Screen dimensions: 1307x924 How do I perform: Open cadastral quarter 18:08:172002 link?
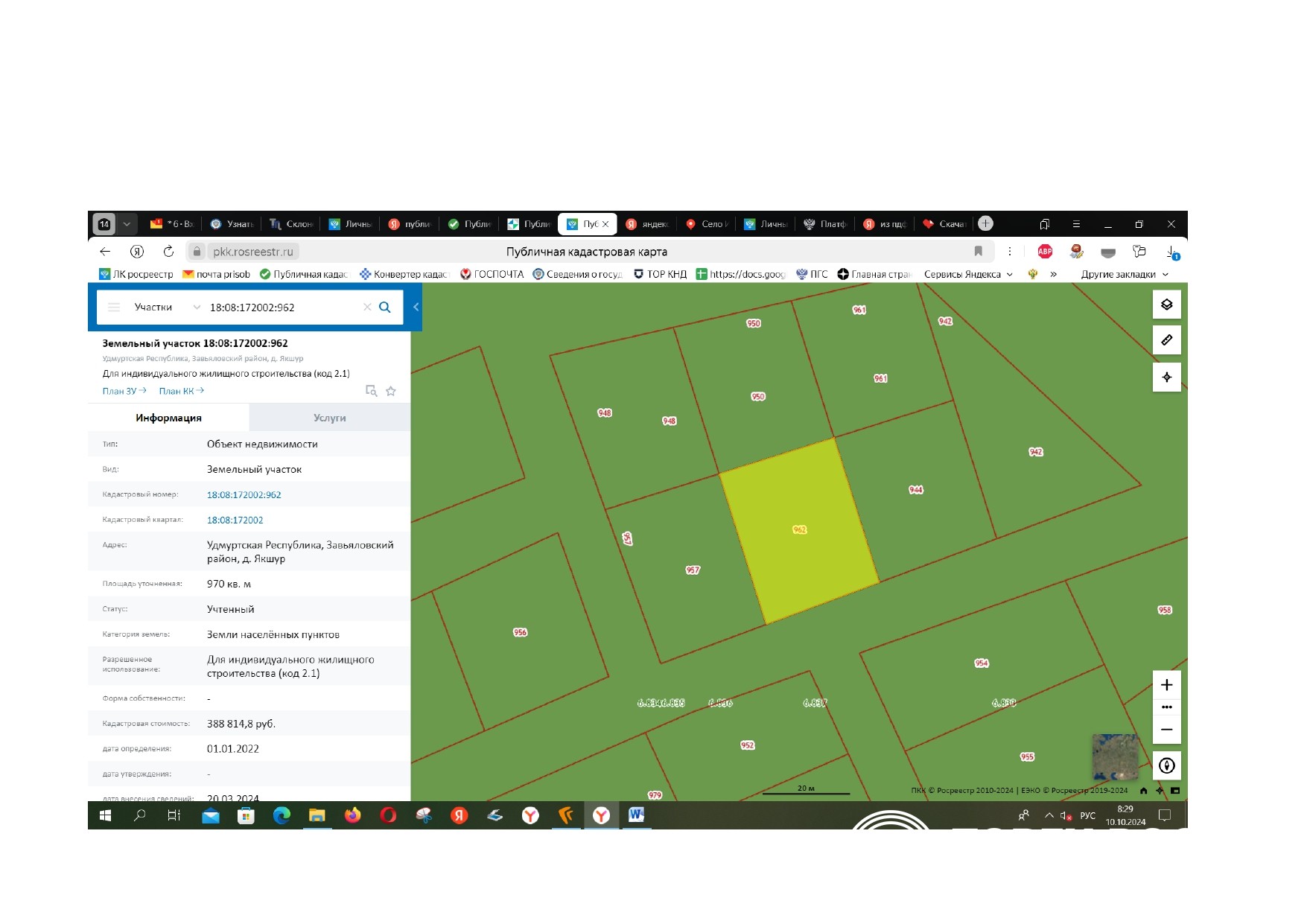pyautogui.click(x=235, y=520)
